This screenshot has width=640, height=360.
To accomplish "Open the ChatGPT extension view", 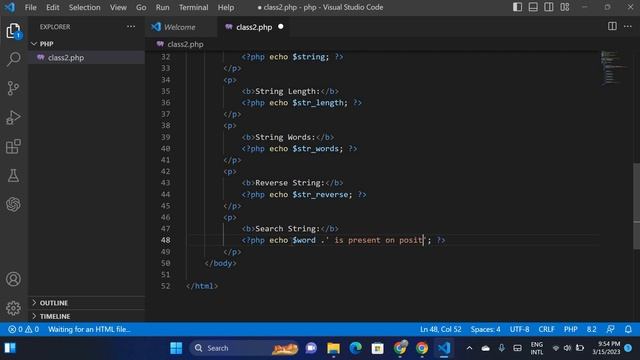I will [x=13, y=204].
